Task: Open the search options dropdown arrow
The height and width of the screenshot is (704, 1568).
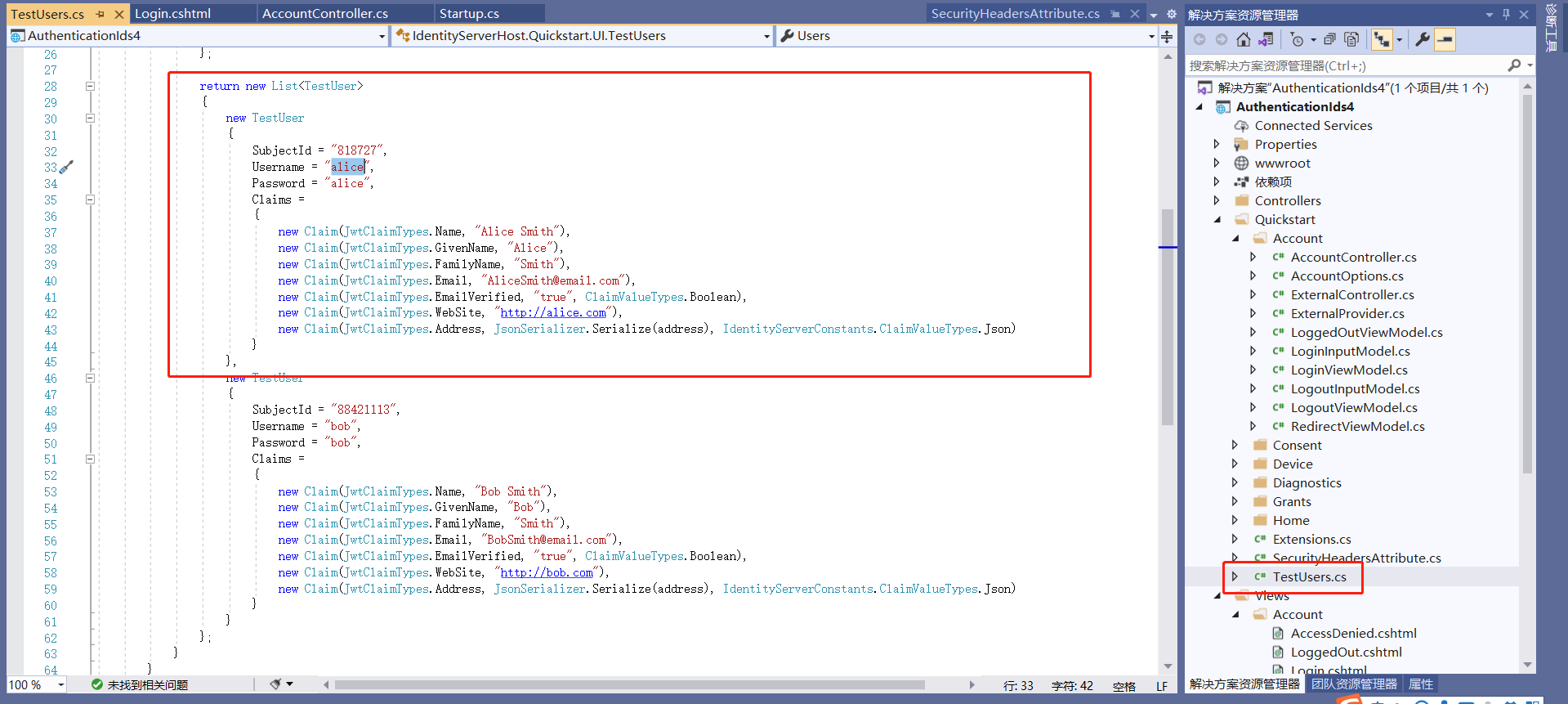Action: (1530, 65)
